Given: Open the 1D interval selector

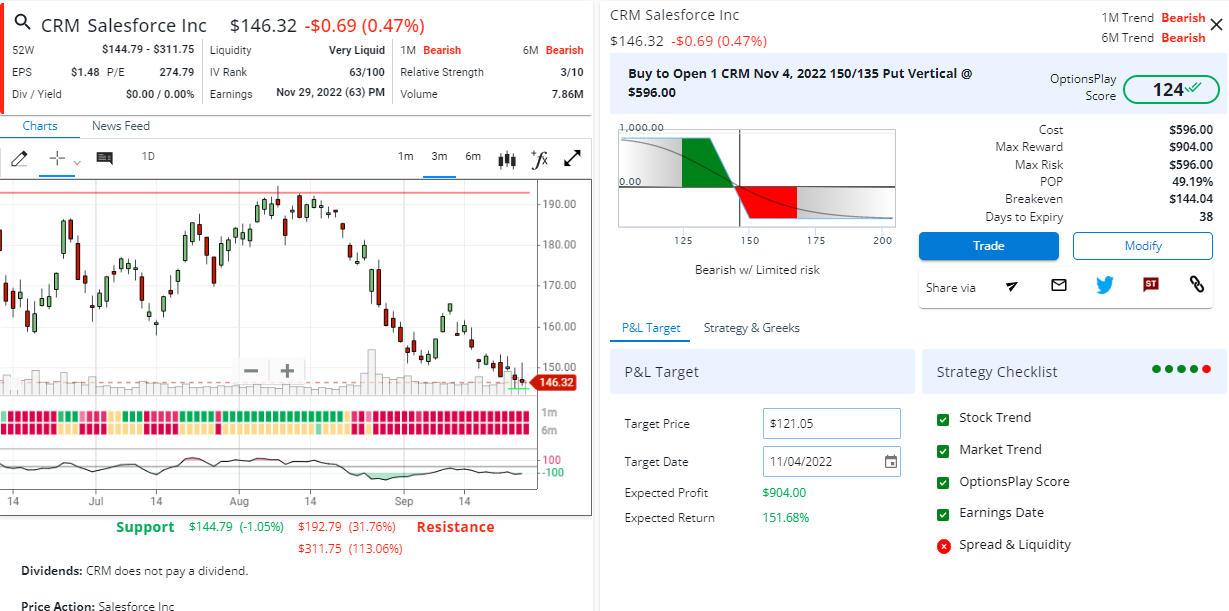Looking at the screenshot, I should [x=148, y=156].
